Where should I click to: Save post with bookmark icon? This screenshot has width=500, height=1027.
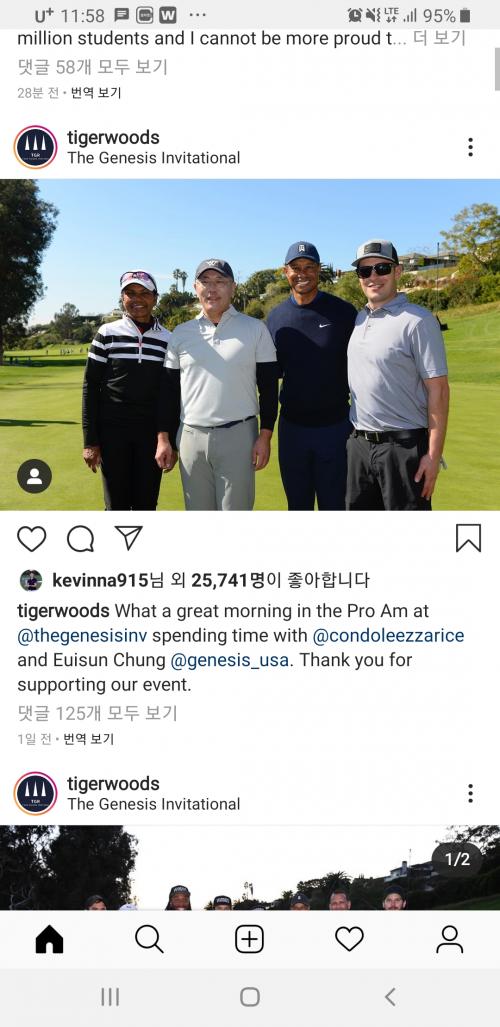tap(469, 538)
